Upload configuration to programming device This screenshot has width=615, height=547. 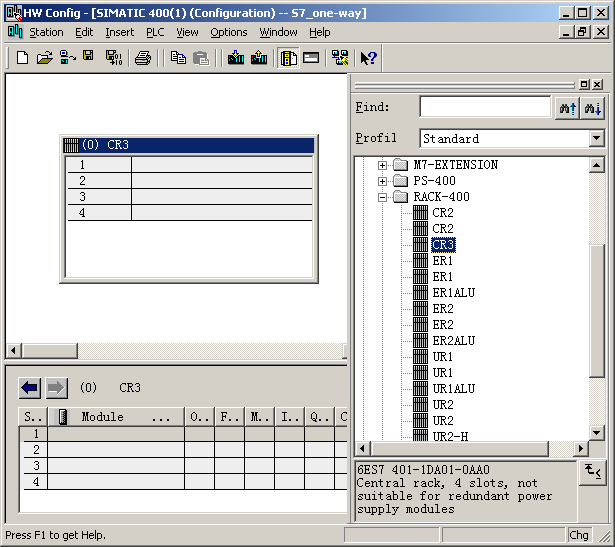259,58
